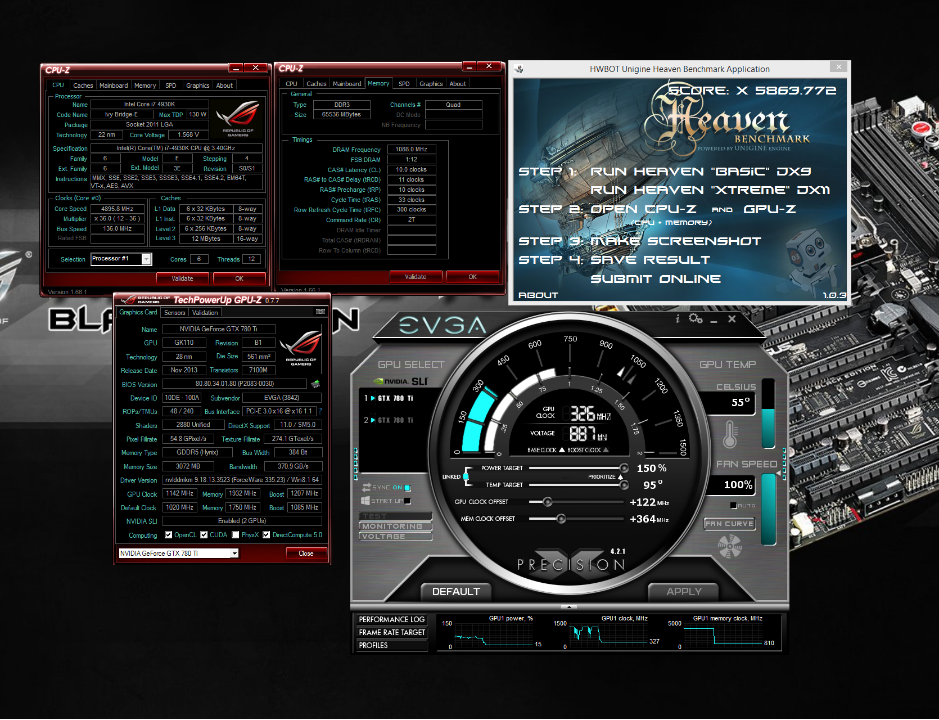The height and width of the screenshot is (720, 939).
Task: Open PERFORMANCE LOG in Precision
Action: (392, 619)
